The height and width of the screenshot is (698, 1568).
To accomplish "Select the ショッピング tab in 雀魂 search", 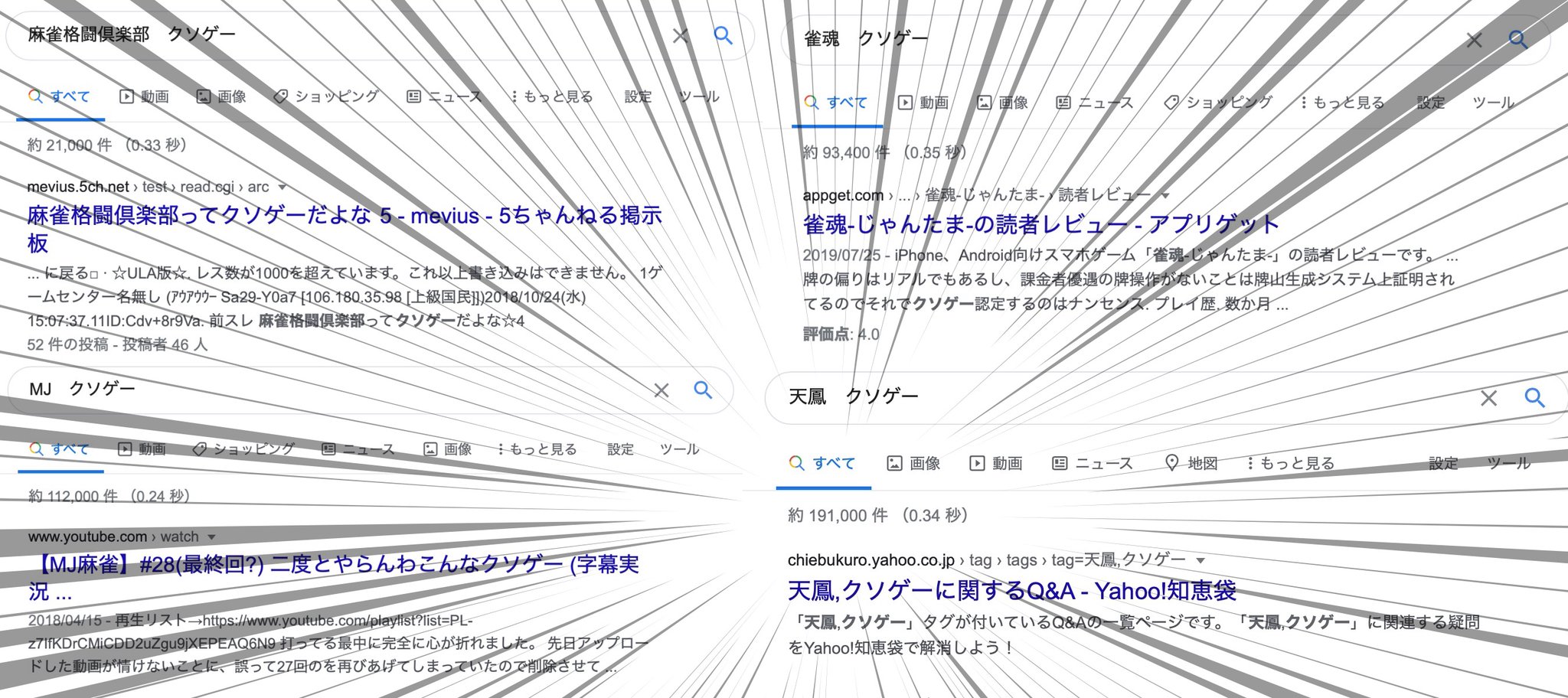I will pos(1217,103).
